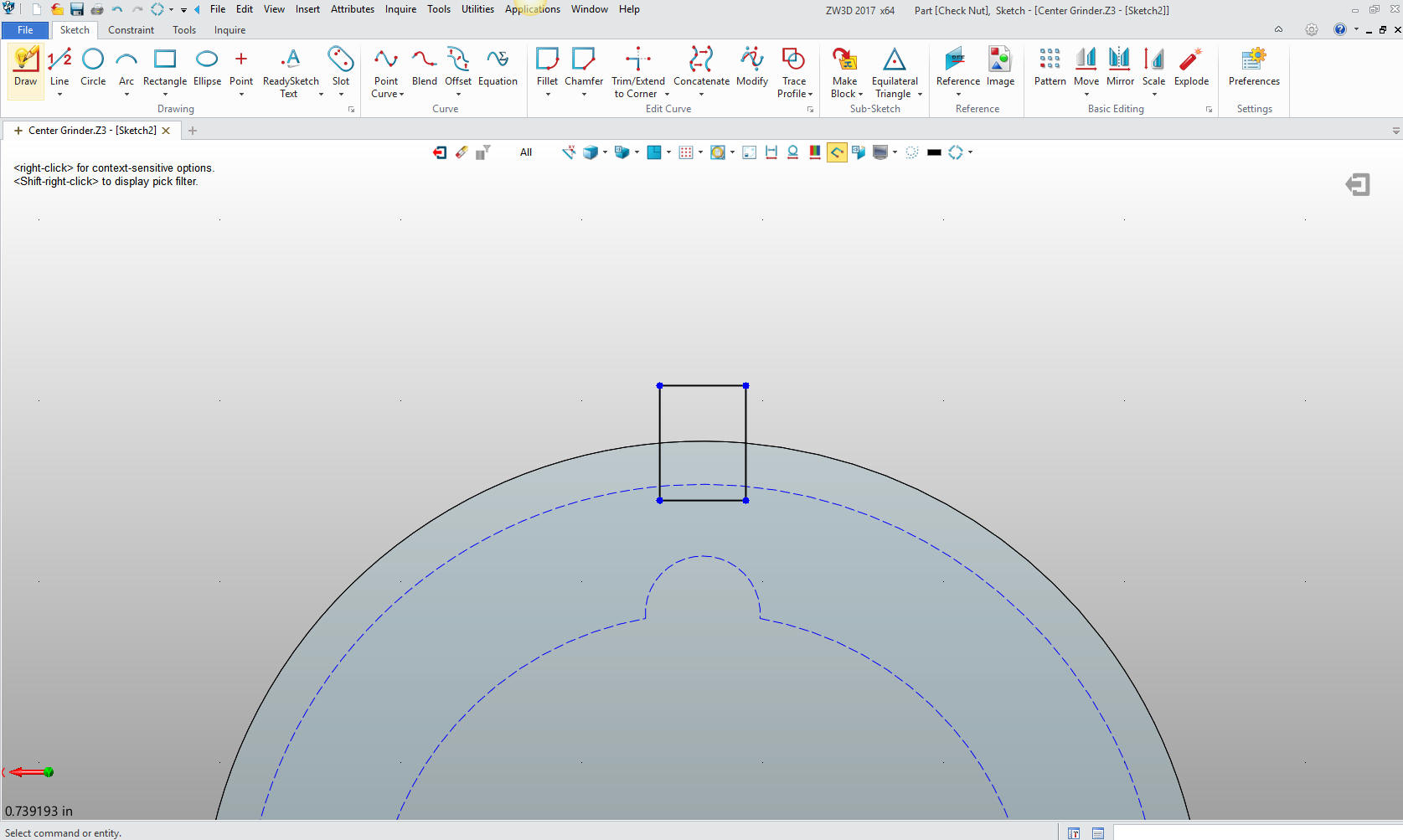This screenshot has height=840, width=1403.
Task: Open sketch Preferences
Action: (x=1254, y=68)
